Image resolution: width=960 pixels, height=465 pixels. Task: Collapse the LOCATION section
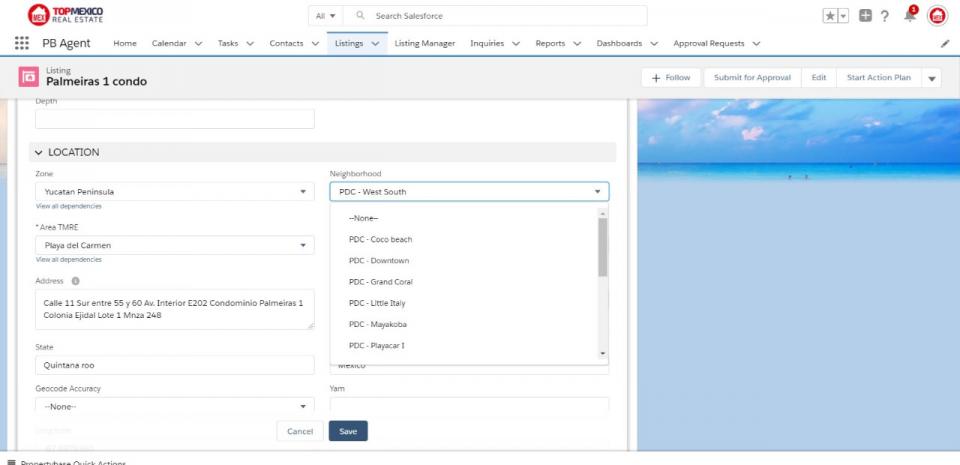(x=40, y=152)
